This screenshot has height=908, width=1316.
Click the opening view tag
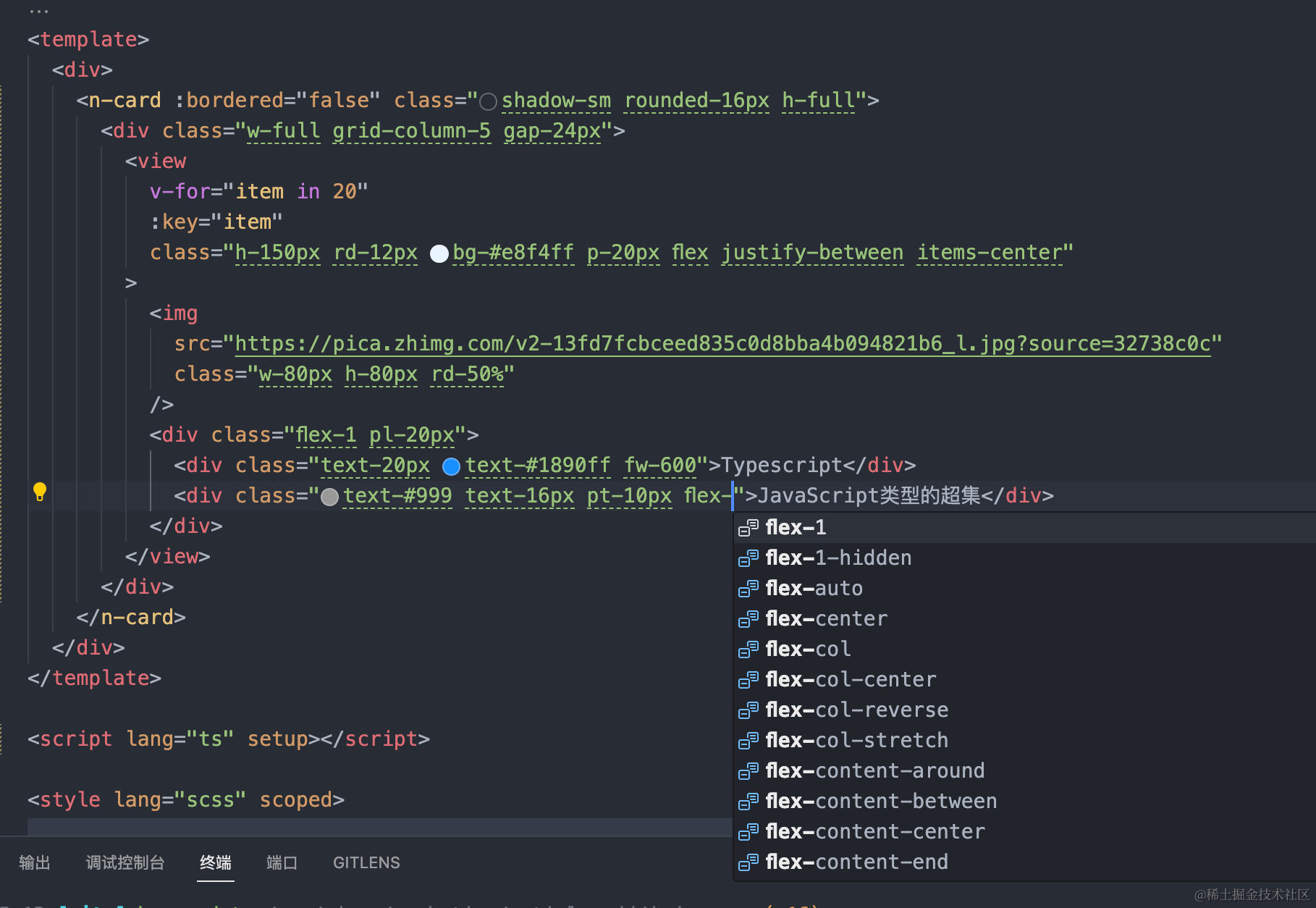pos(156,161)
